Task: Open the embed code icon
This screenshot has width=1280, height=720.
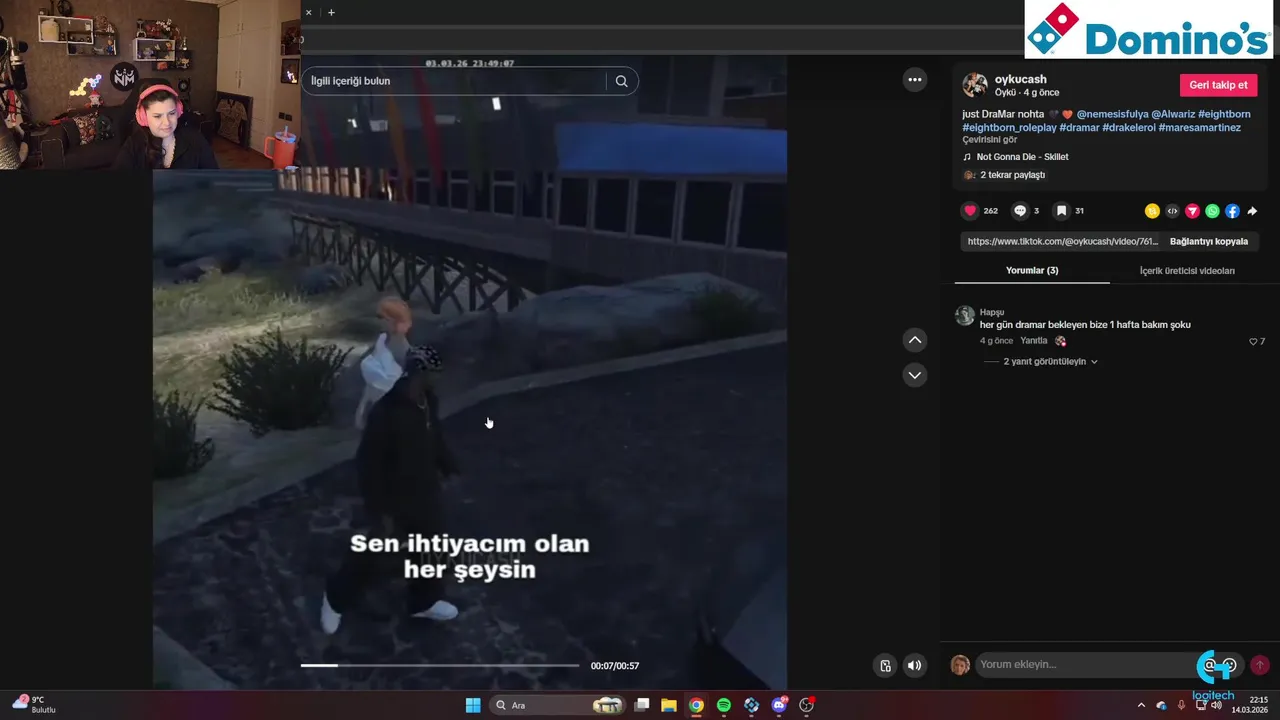Action: (x=1172, y=211)
